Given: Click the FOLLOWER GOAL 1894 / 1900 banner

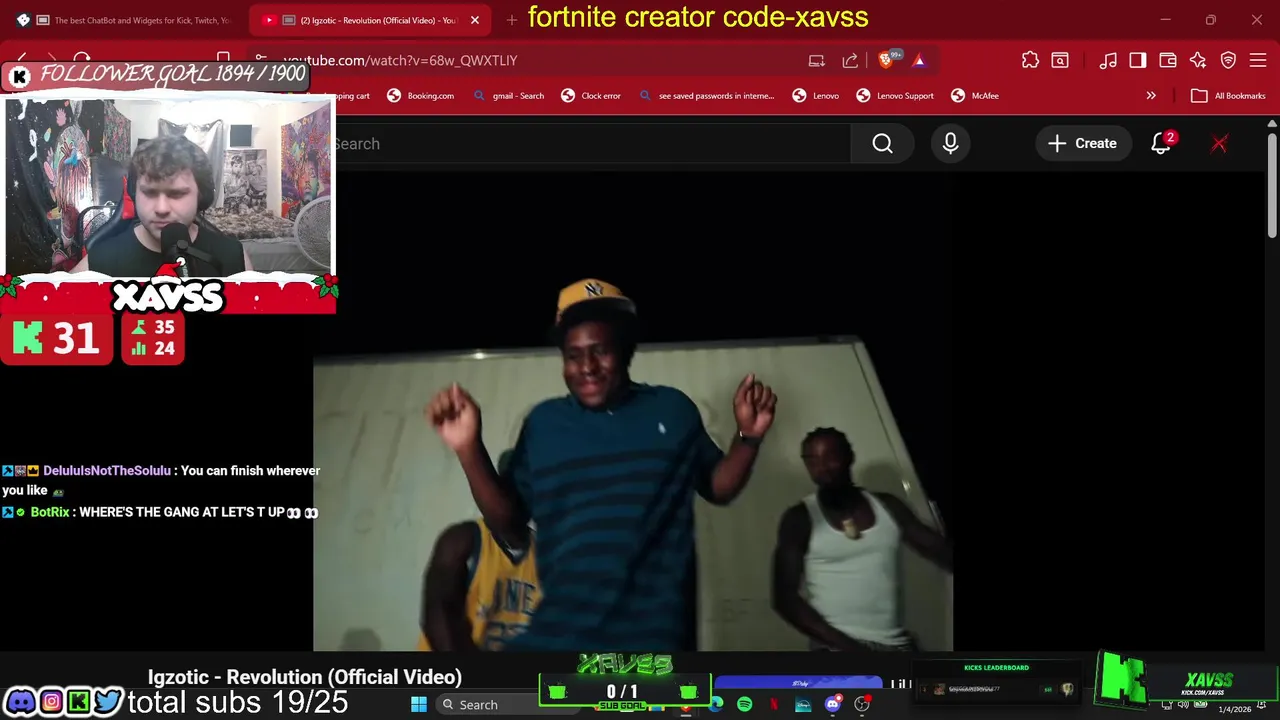Looking at the screenshot, I should click(155, 75).
